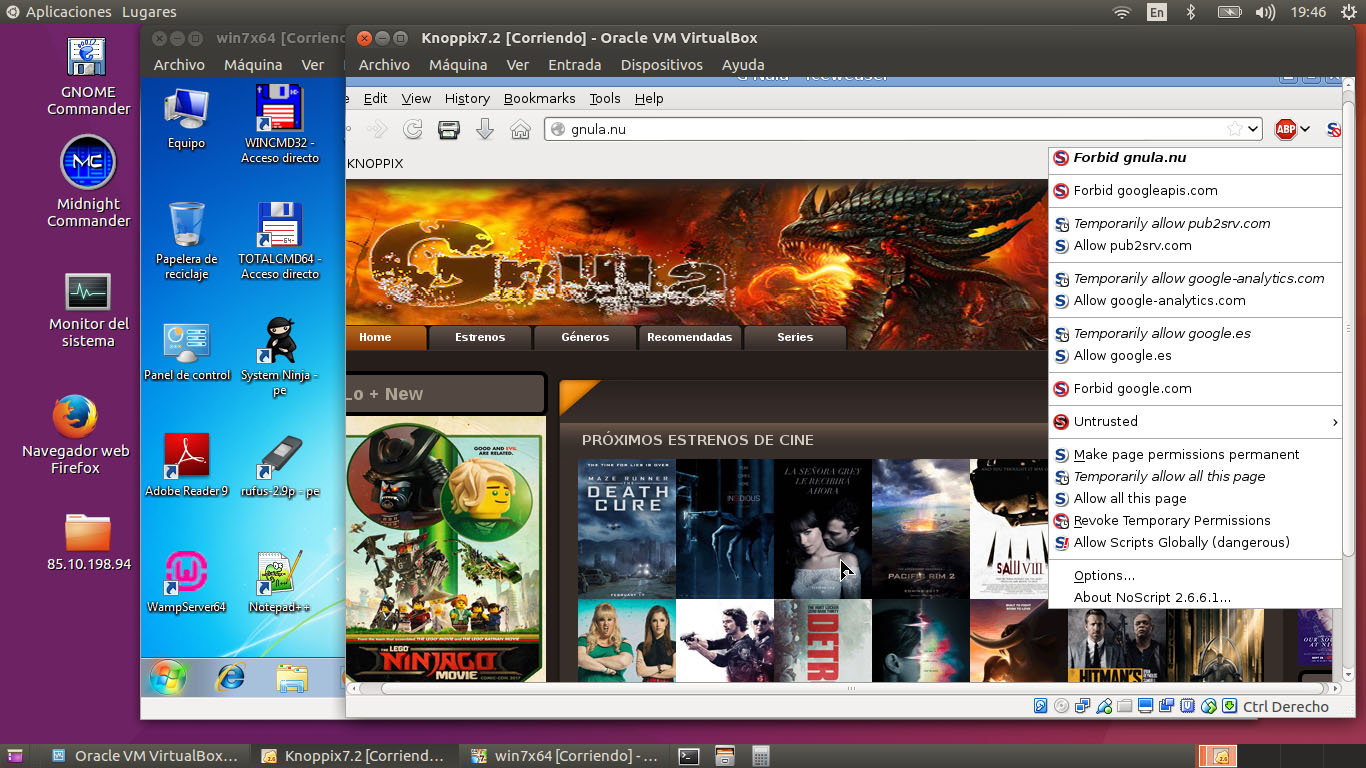The image size is (1366, 768).
Task: Click the browser reload button
Action: [412, 129]
